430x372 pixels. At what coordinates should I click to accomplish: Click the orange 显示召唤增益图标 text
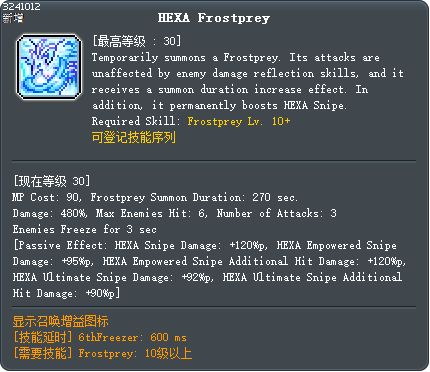point(60,322)
